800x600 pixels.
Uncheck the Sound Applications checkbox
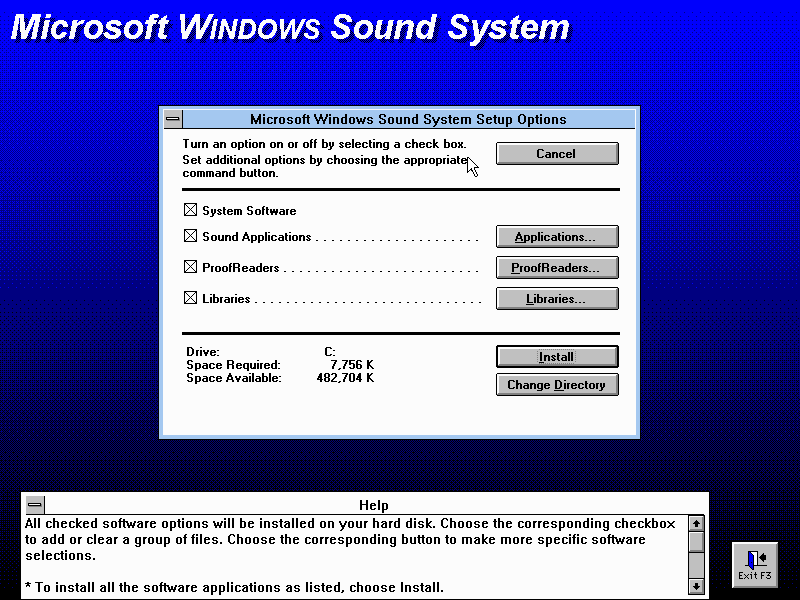(x=190, y=237)
